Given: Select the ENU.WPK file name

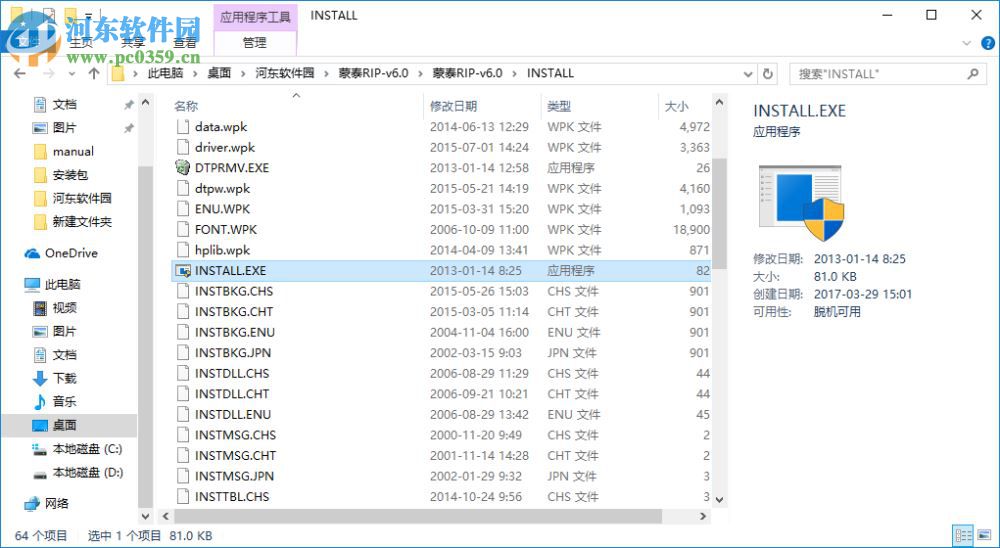Looking at the screenshot, I should pos(223,209).
